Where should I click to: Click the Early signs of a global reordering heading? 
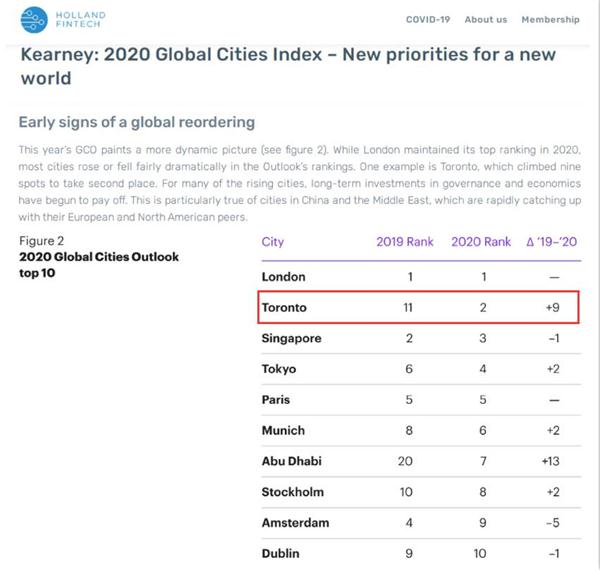(137, 122)
